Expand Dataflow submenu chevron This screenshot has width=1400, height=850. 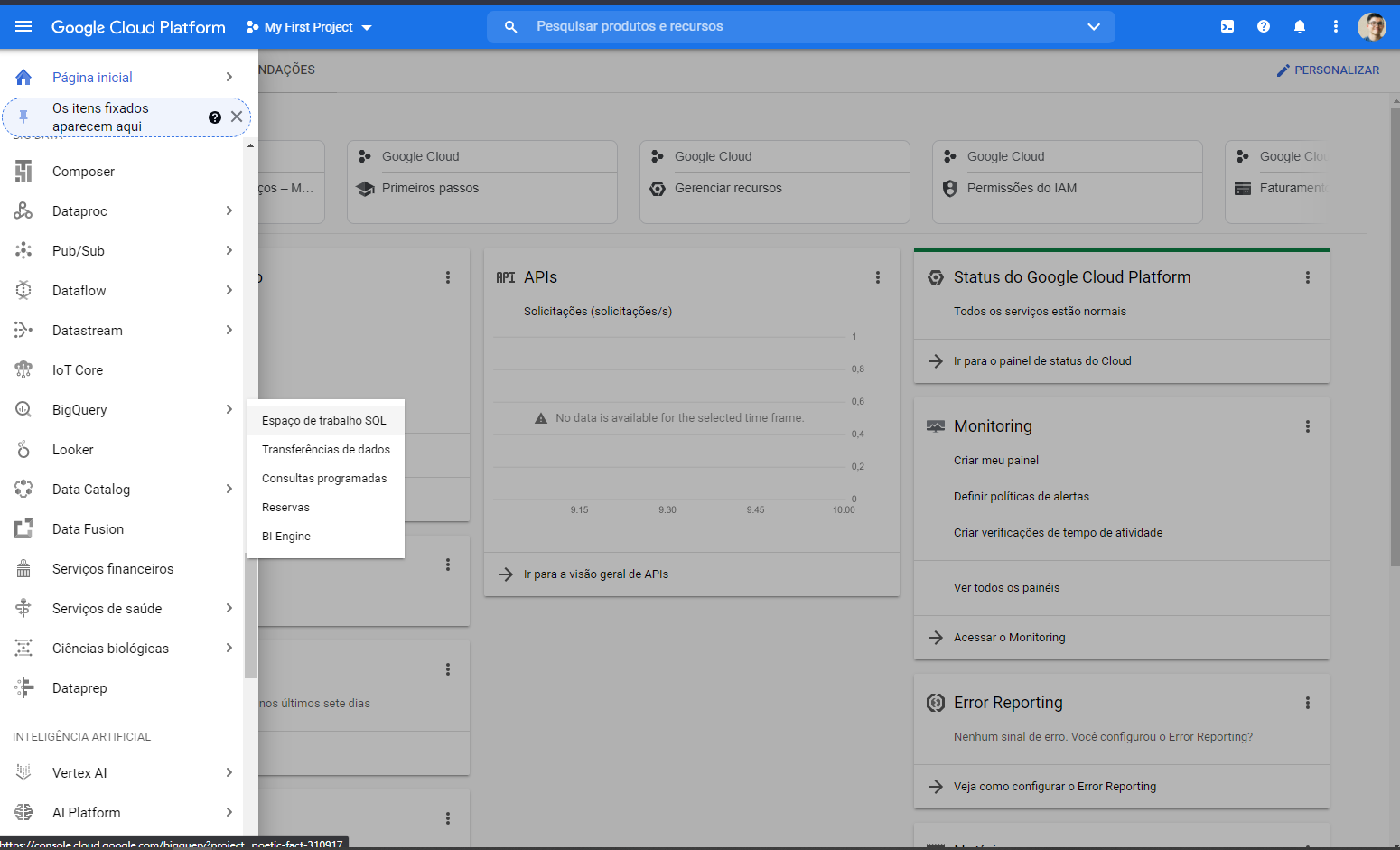(229, 290)
